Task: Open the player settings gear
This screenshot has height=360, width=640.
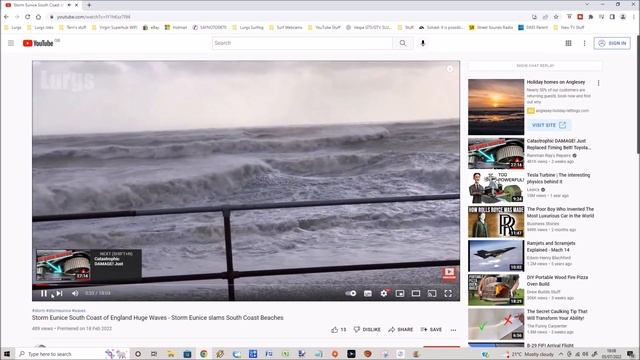Action: (384, 293)
